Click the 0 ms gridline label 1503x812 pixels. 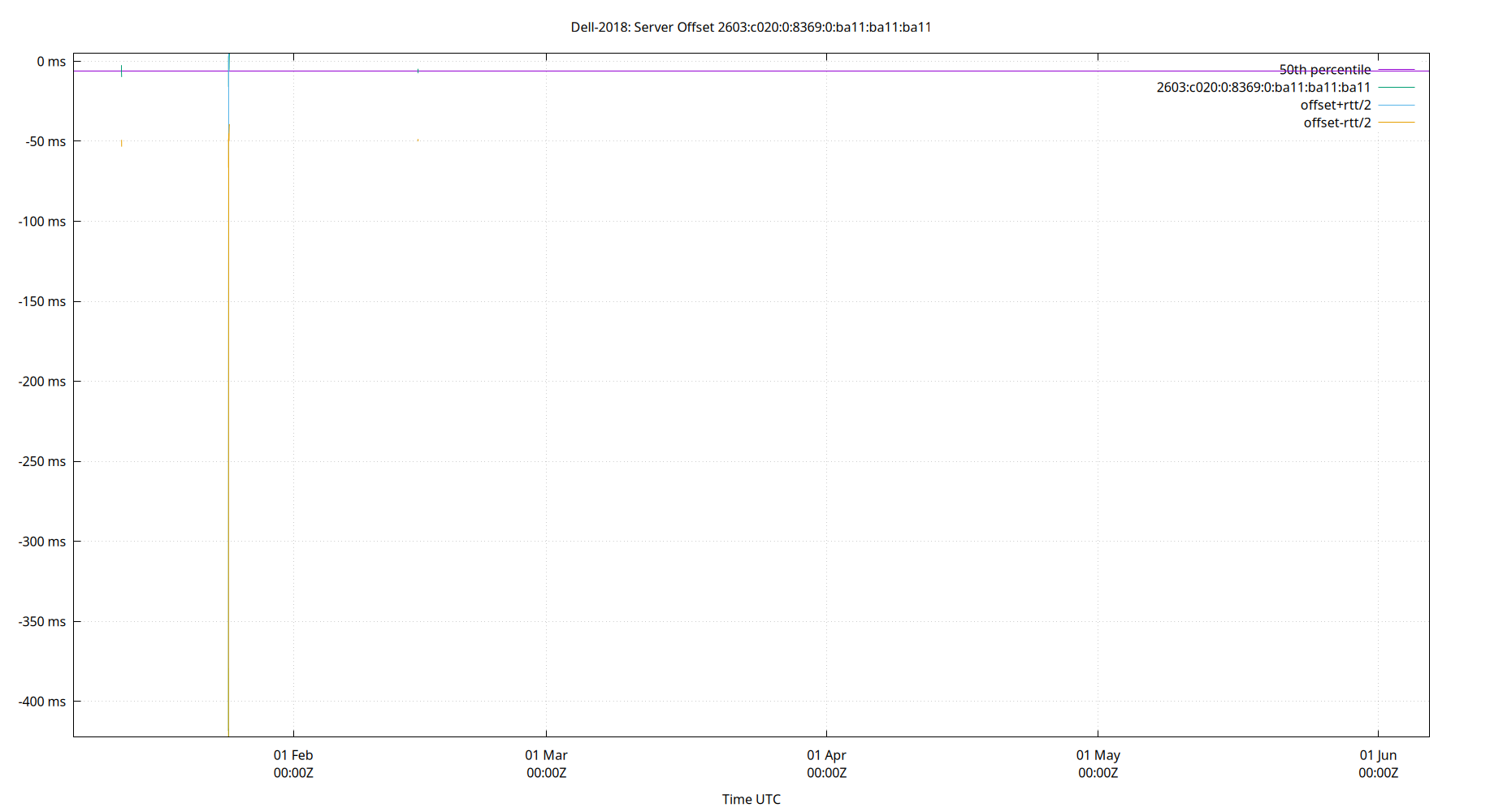[x=50, y=60]
